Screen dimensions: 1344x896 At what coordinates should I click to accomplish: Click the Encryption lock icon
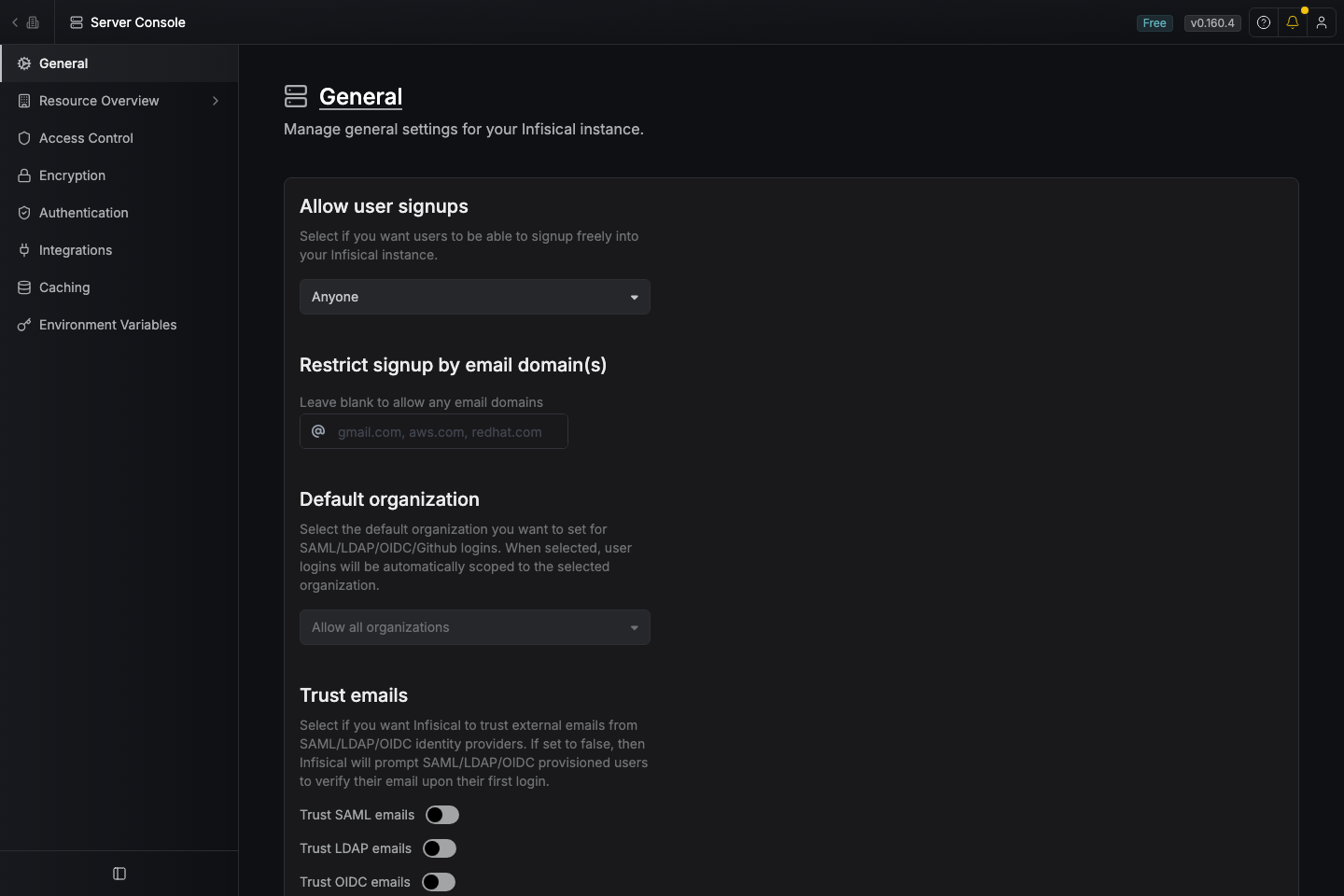tap(24, 175)
